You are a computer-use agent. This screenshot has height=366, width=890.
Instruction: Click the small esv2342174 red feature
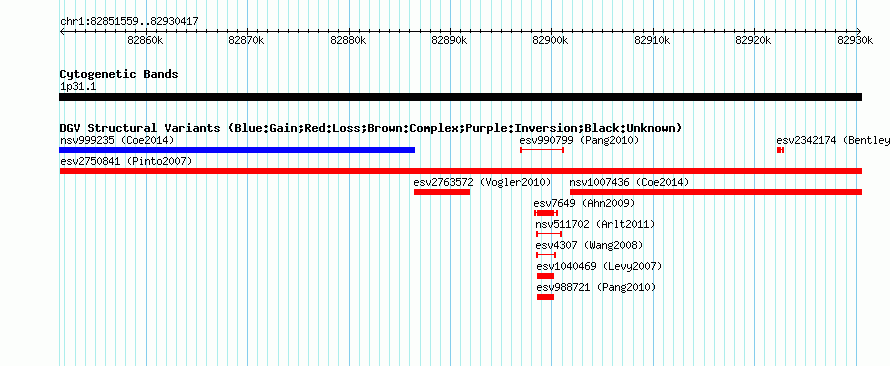point(780,150)
